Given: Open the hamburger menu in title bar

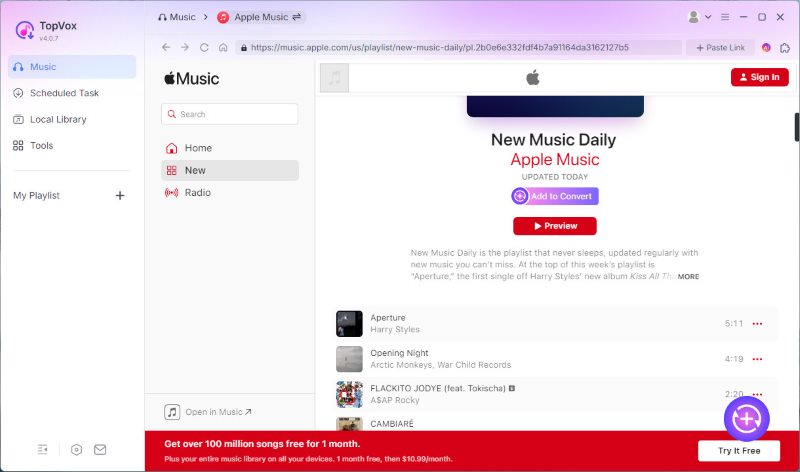Looking at the screenshot, I should click(725, 17).
